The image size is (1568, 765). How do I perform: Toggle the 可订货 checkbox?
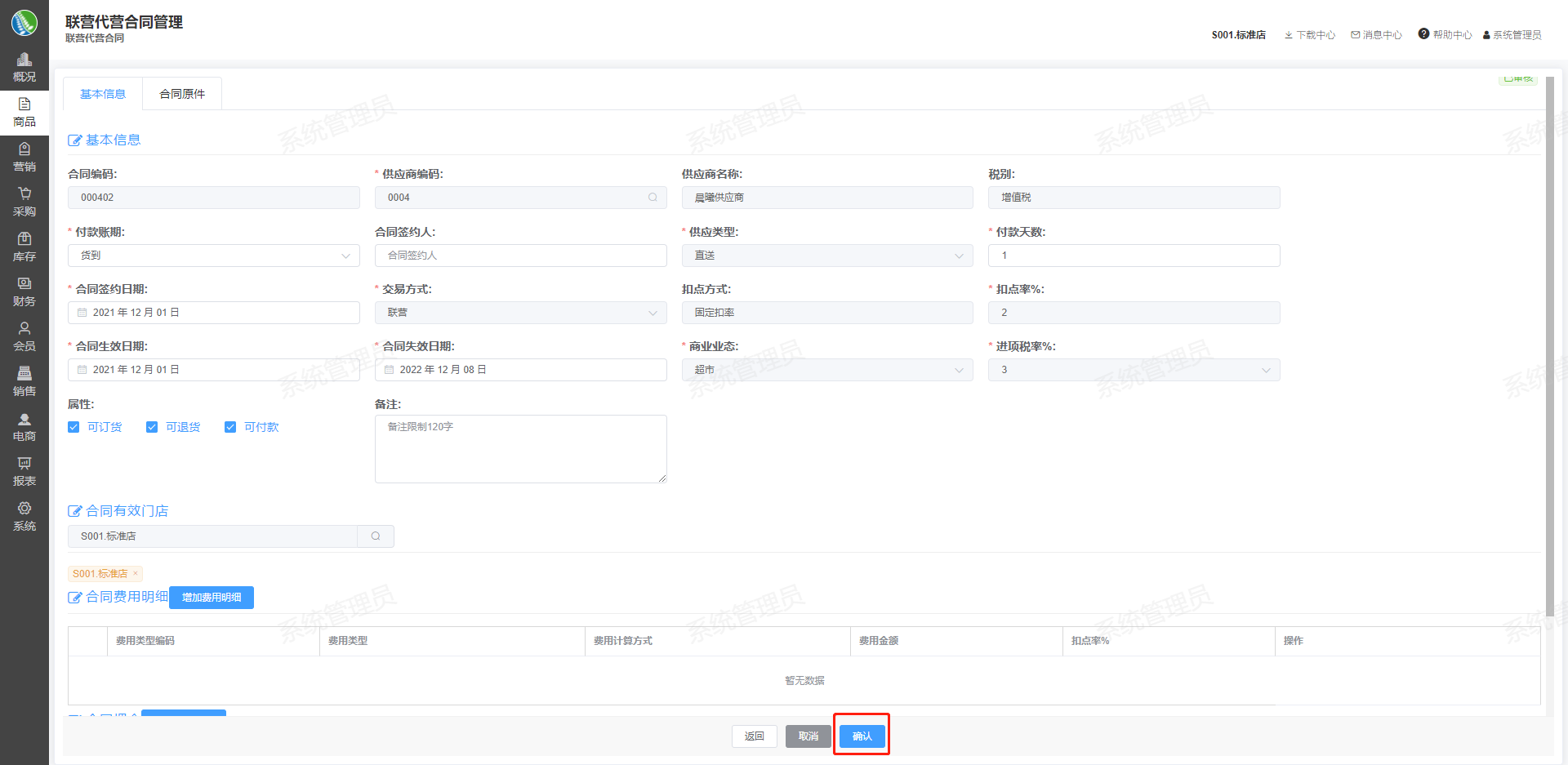tap(73, 427)
